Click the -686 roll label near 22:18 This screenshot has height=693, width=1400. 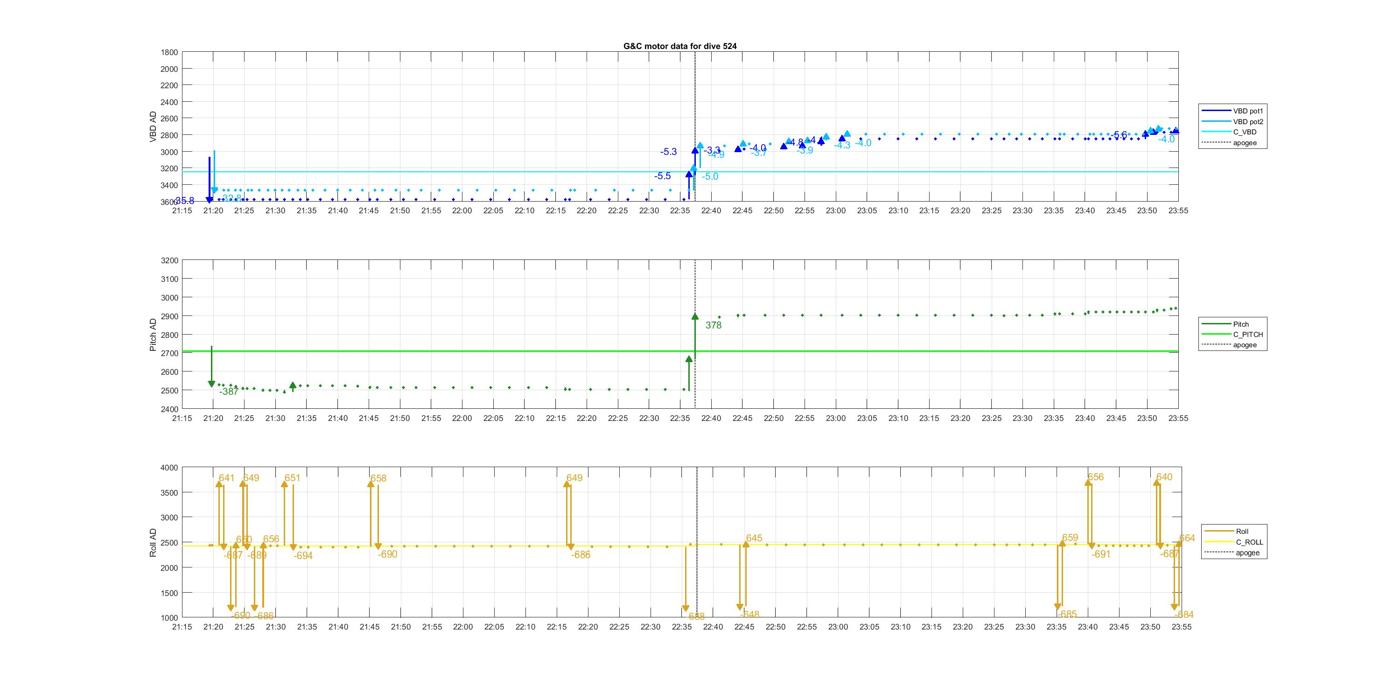(581, 555)
